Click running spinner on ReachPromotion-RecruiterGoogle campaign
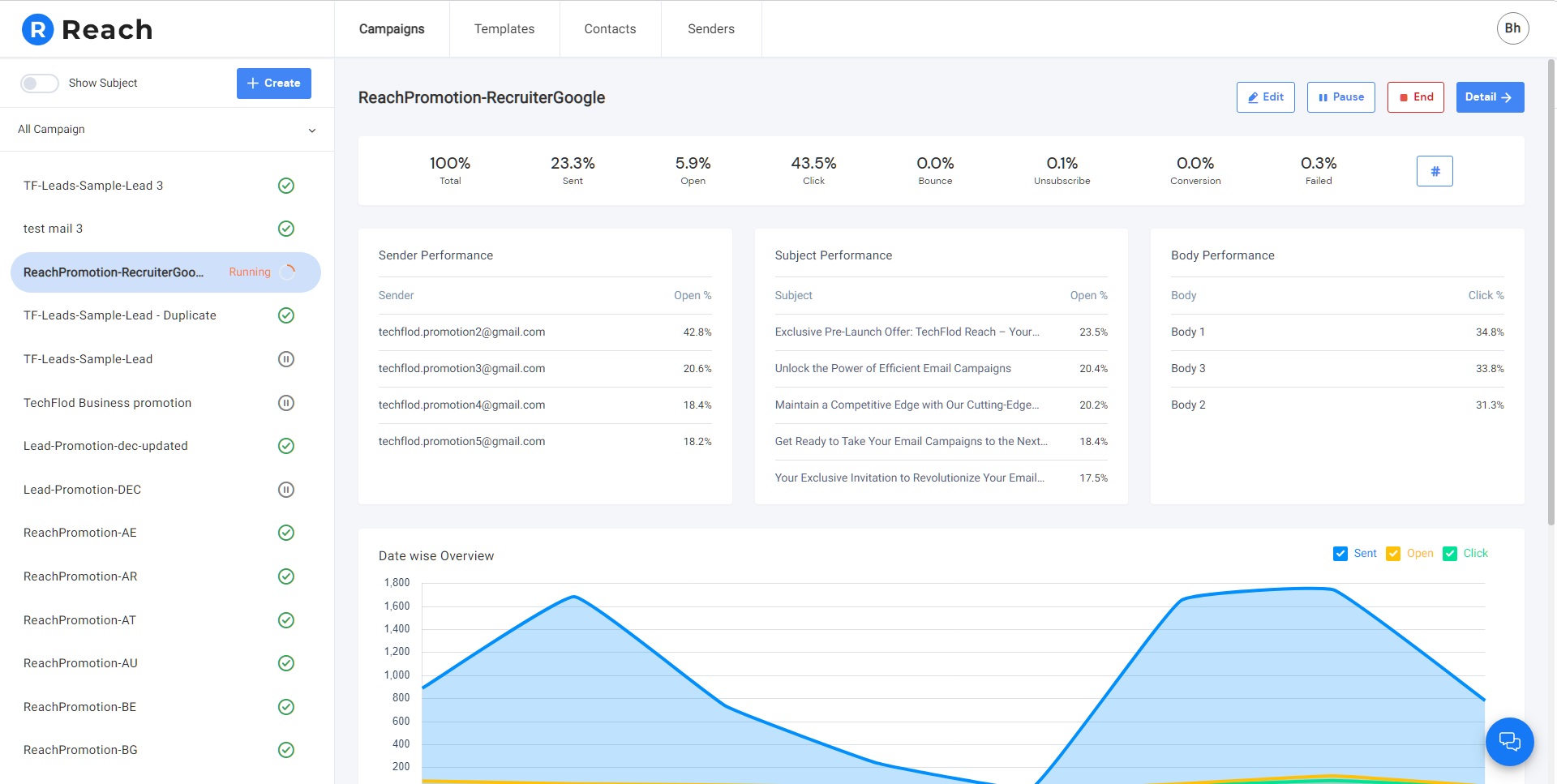The image size is (1557, 784). 288,272
